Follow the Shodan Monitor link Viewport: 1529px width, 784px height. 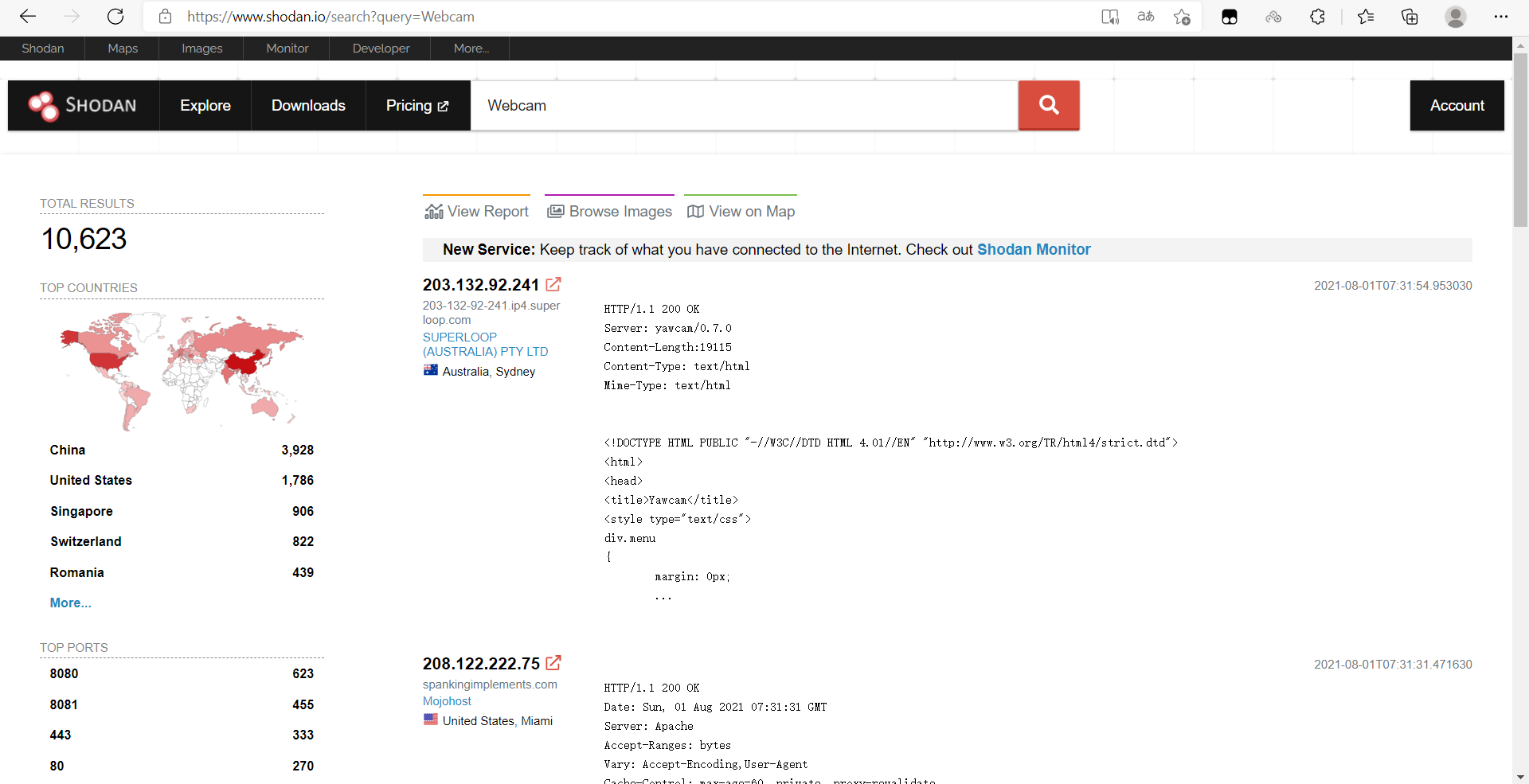pos(1034,250)
